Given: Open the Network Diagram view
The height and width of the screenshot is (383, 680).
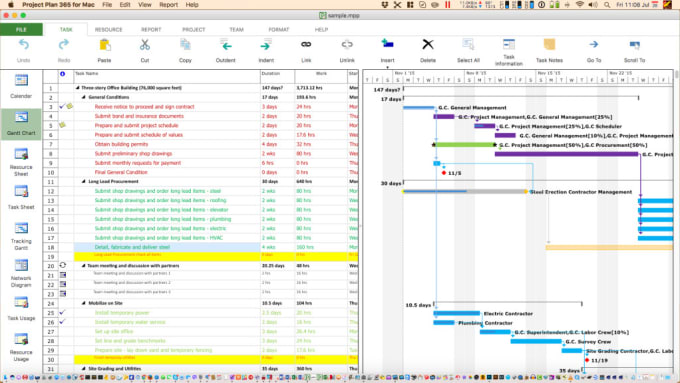Looking at the screenshot, I should tap(21, 273).
